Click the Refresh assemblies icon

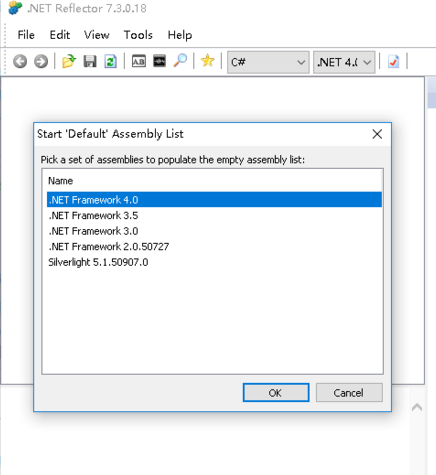click(110, 62)
